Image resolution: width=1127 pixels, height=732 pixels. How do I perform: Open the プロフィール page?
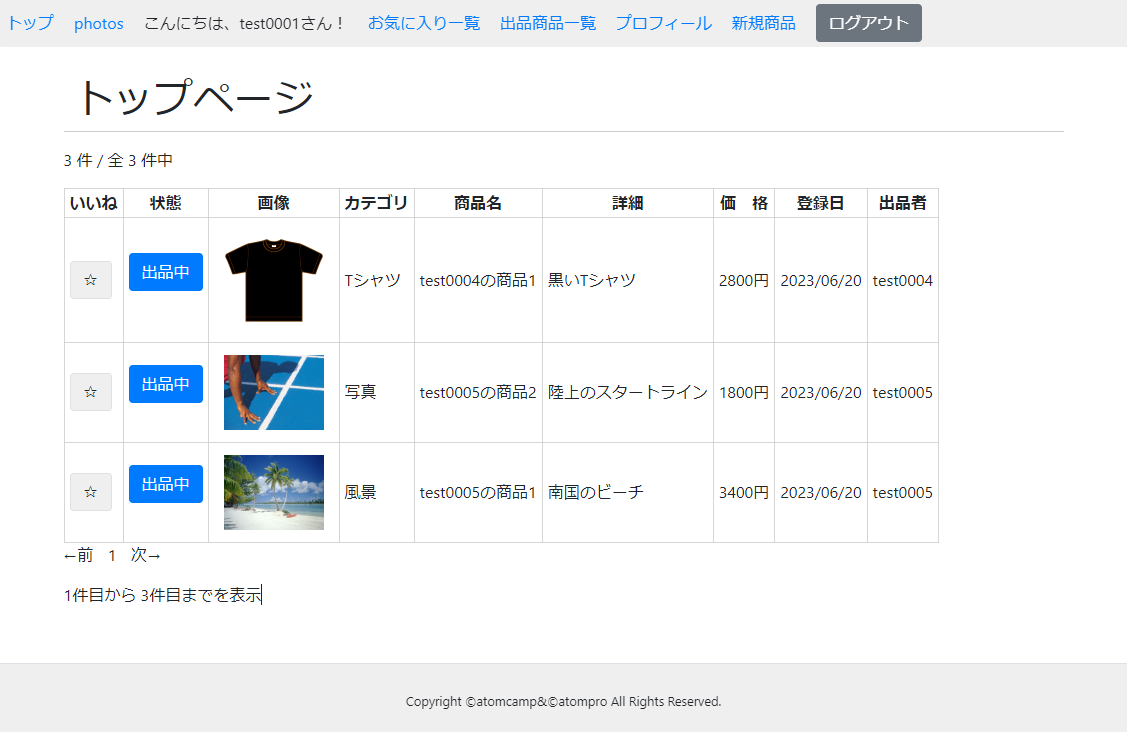(x=663, y=23)
